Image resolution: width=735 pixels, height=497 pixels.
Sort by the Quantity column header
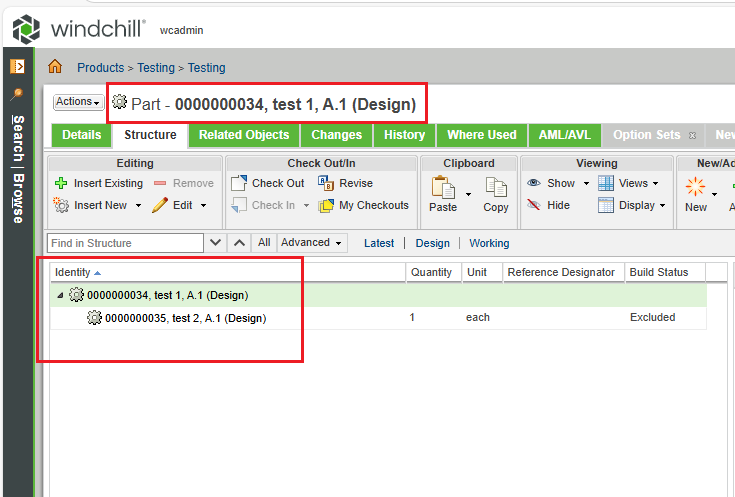tap(434, 272)
